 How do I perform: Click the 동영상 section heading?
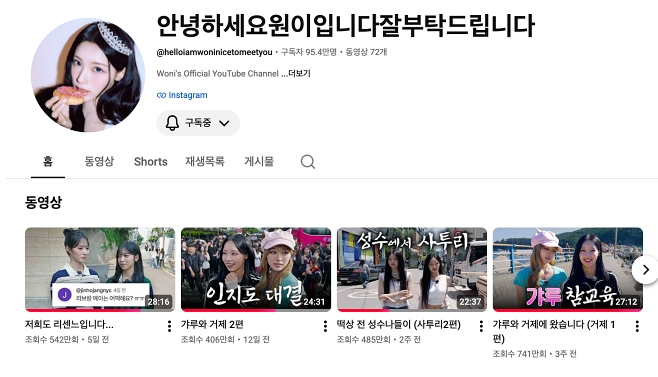coord(43,202)
